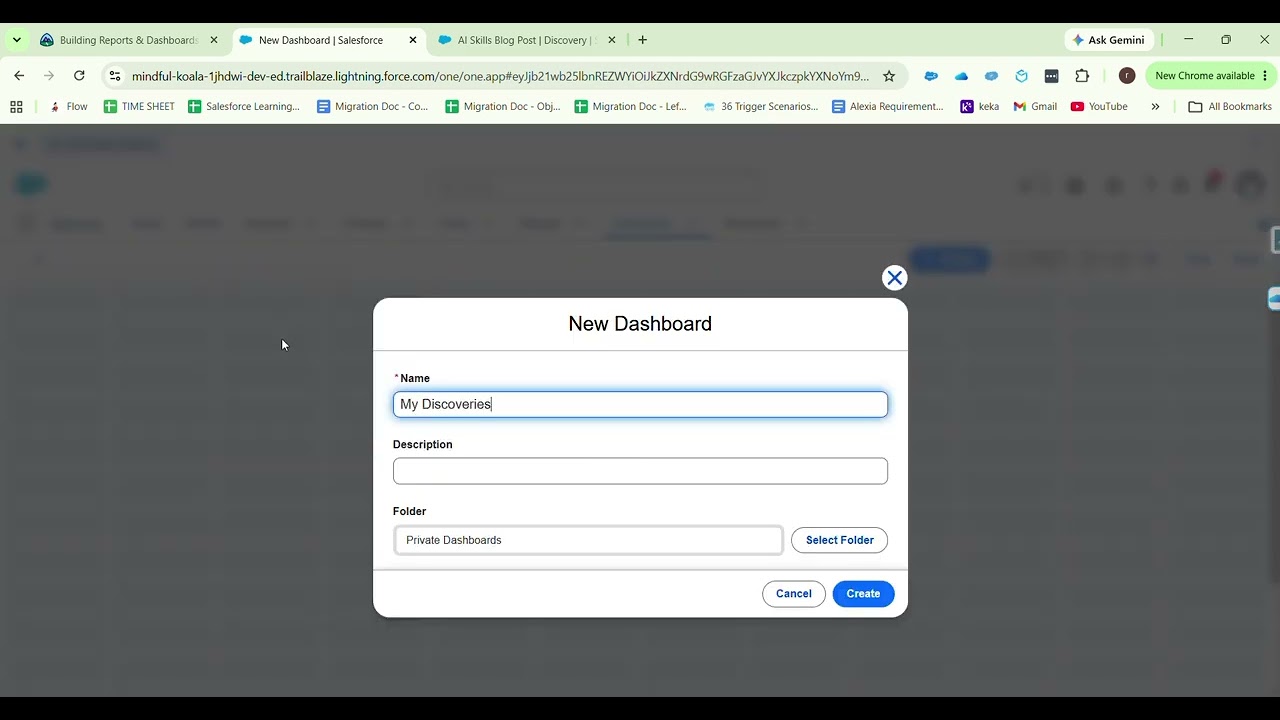The height and width of the screenshot is (720, 1280).
Task: Open a new browser tab
Action: (642, 40)
